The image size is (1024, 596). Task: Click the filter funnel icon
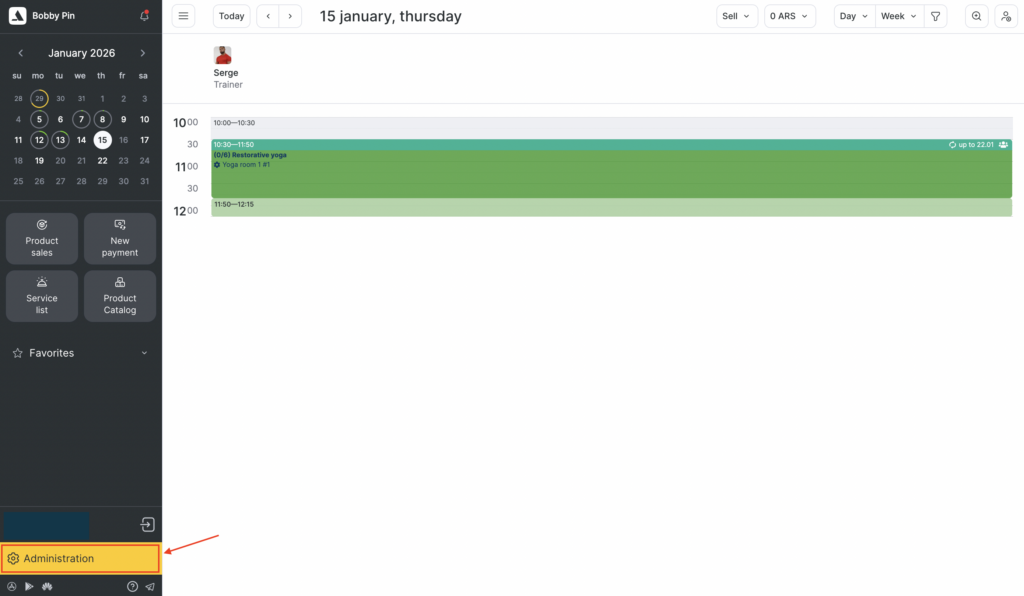point(935,16)
